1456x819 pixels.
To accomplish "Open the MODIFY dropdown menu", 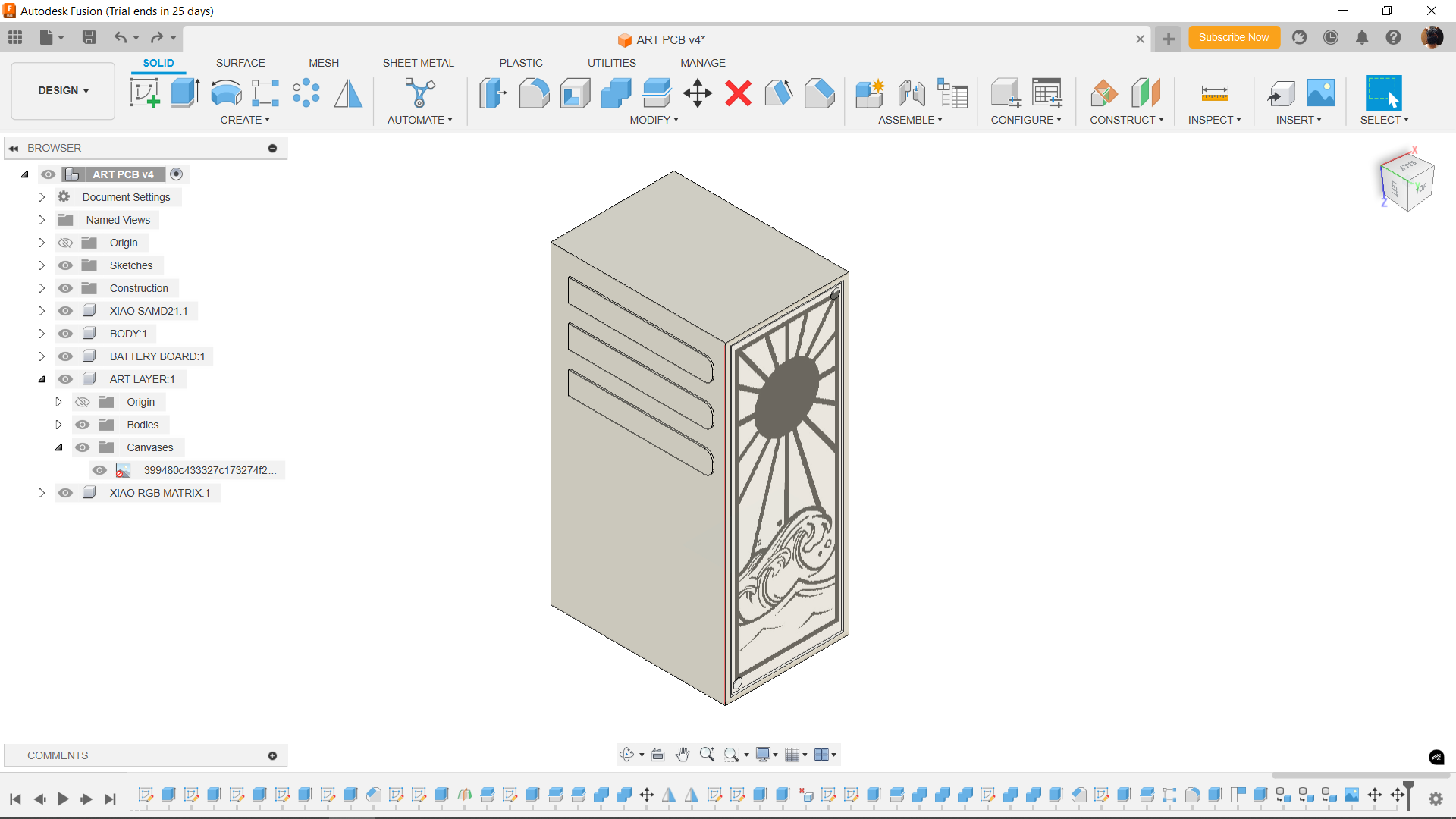I will (654, 120).
